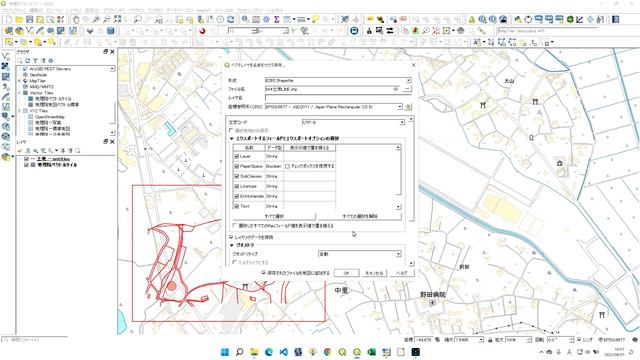Viewport: 640px width, 360px height.
Task: Toggle the Text field checkbox
Action: coord(236,206)
